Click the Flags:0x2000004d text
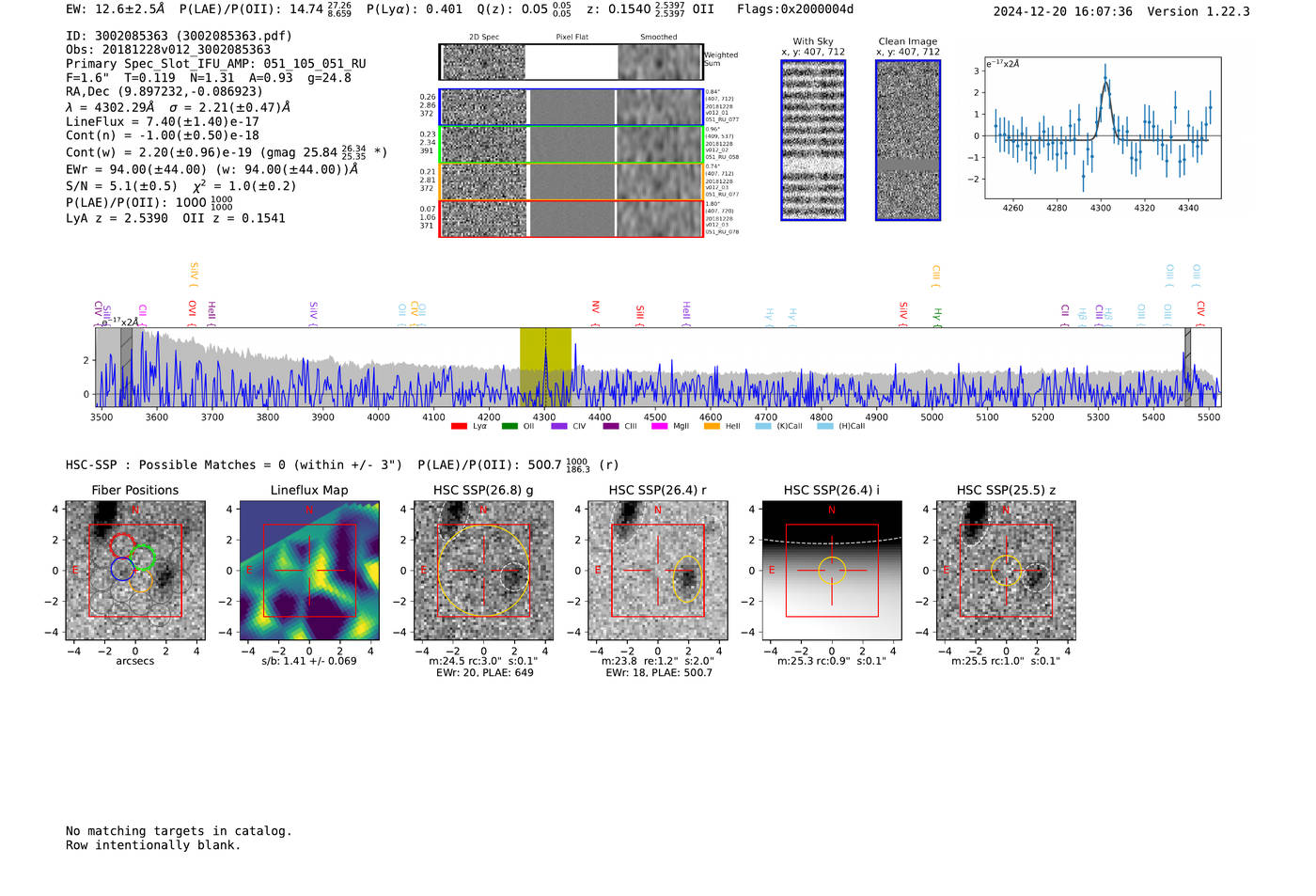The image size is (1316, 896). click(795, 9)
